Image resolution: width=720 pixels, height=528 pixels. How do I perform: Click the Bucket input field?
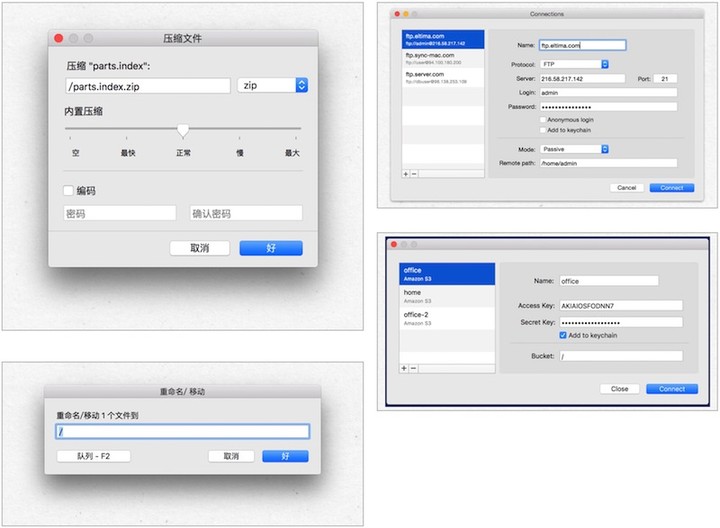tap(620, 355)
